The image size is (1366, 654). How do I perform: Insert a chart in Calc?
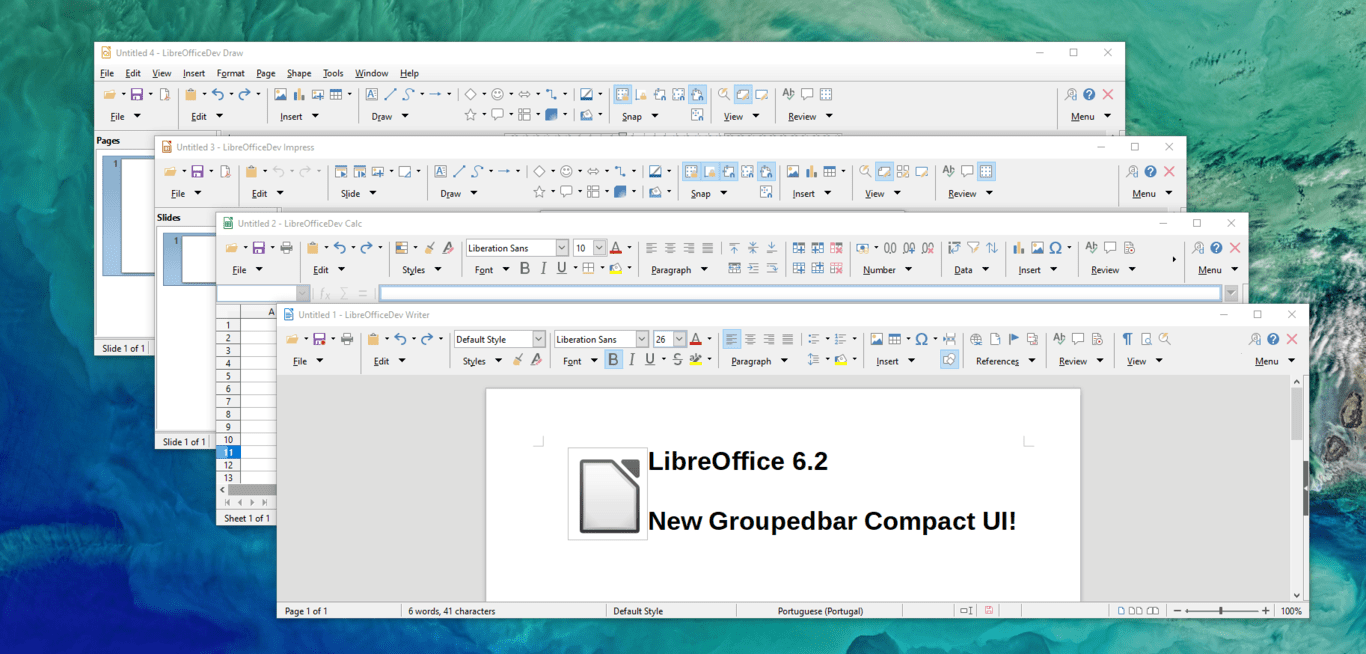click(x=1019, y=248)
